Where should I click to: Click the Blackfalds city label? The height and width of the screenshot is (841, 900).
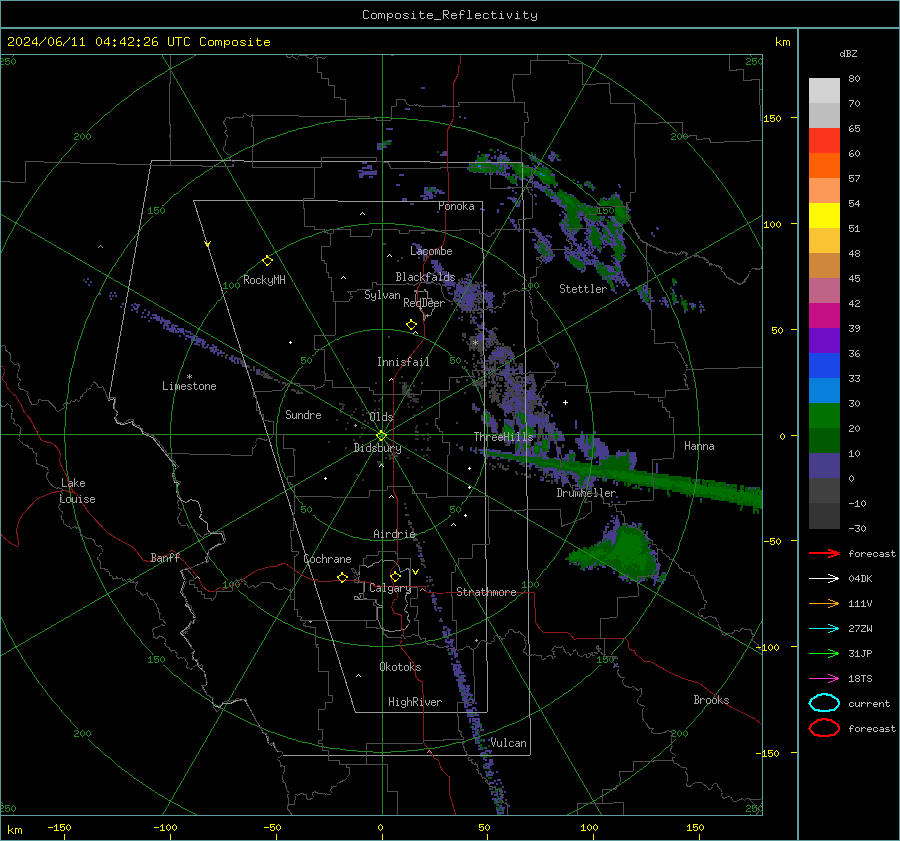tap(425, 277)
